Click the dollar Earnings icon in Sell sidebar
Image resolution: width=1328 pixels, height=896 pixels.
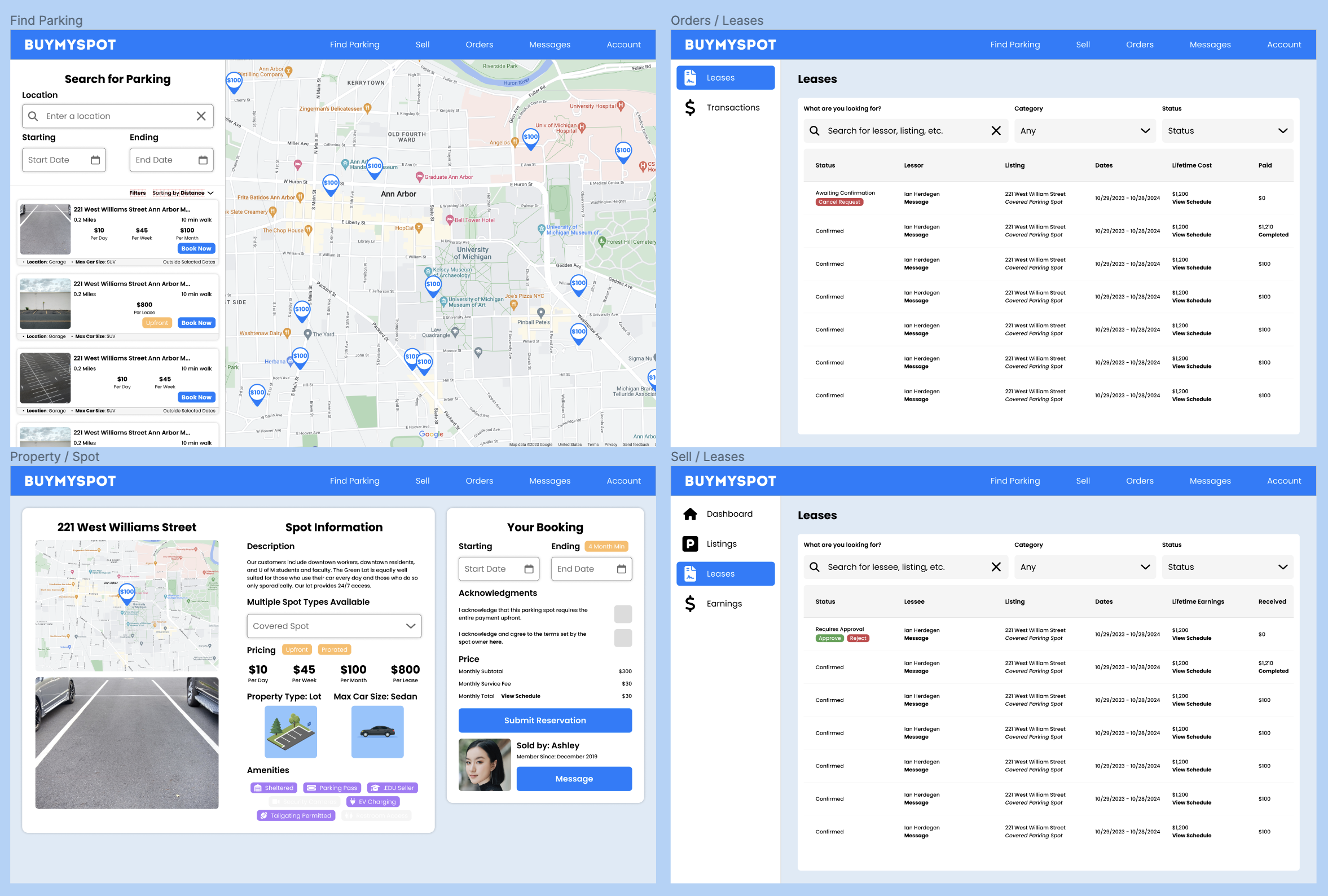click(x=690, y=603)
